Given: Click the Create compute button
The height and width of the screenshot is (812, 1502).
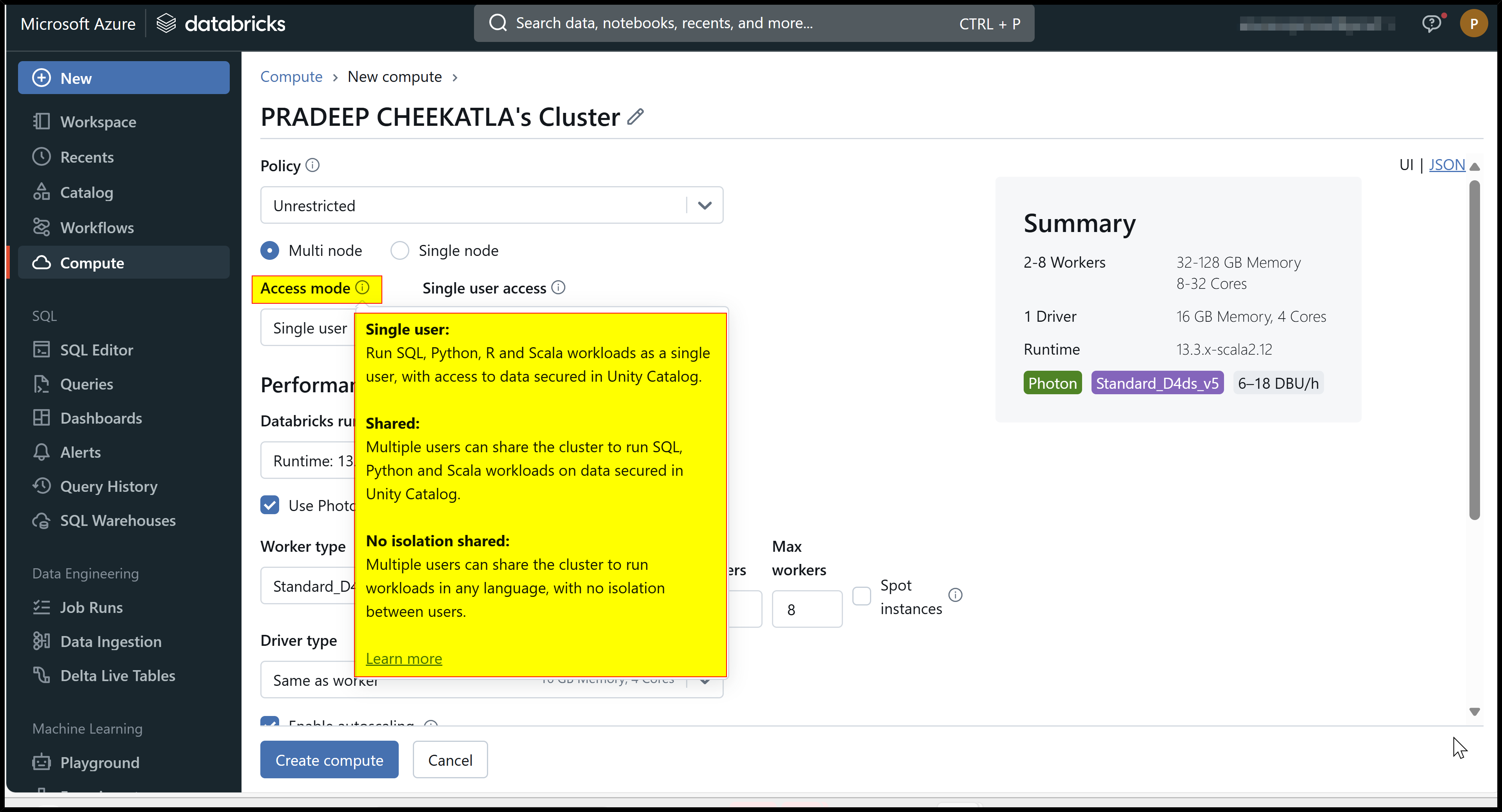Looking at the screenshot, I should click(x=329, y=759).
